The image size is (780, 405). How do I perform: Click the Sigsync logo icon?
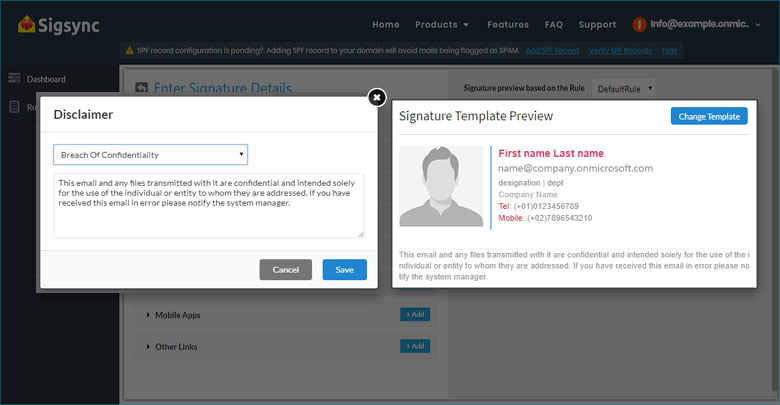[x=28, y=24]
